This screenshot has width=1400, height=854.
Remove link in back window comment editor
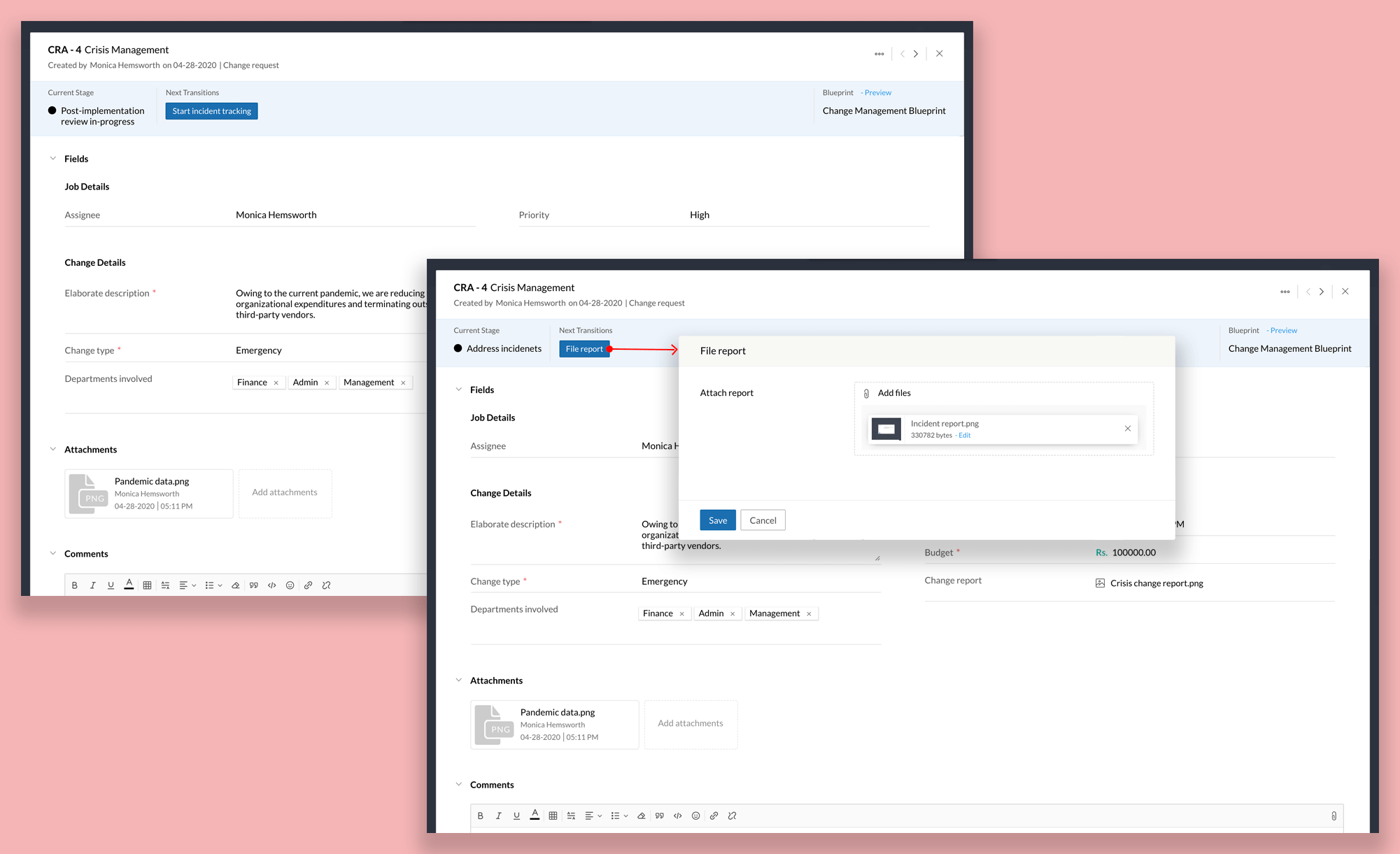coord(326,585)
